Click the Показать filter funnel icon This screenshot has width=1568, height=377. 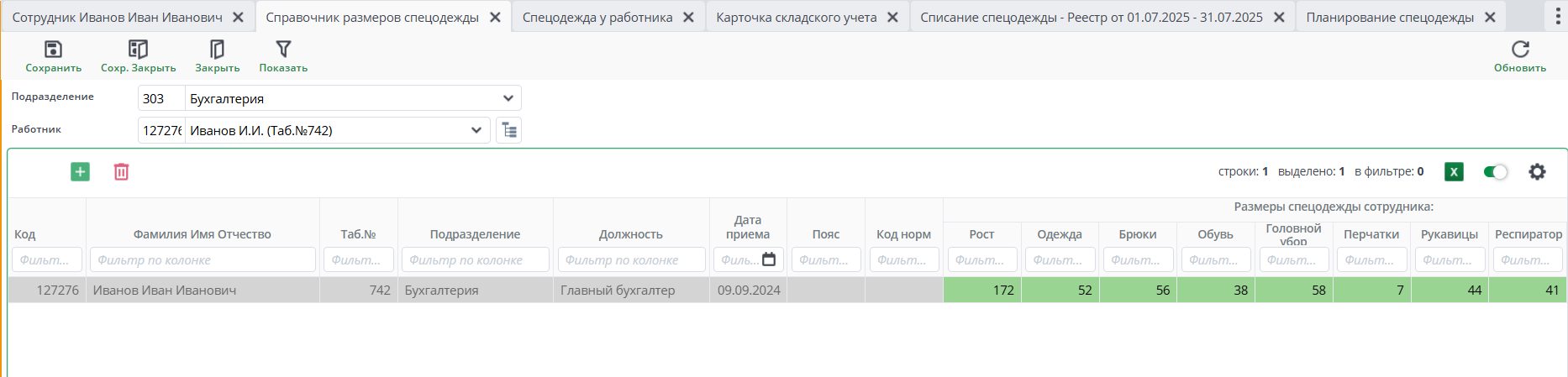(x=283, y=50)
